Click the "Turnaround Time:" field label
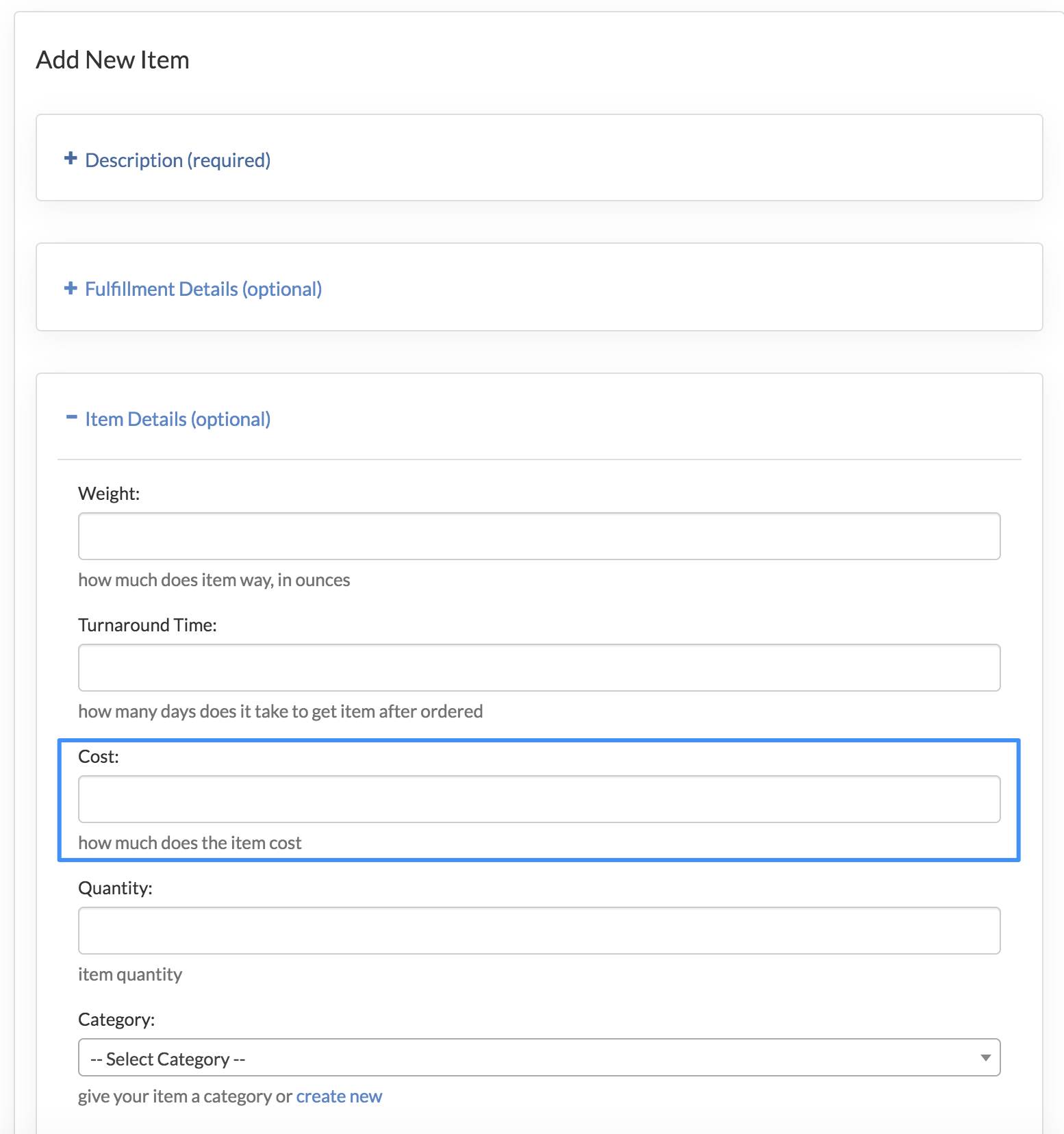1064x1134 pixels. (x=147, y=625)
